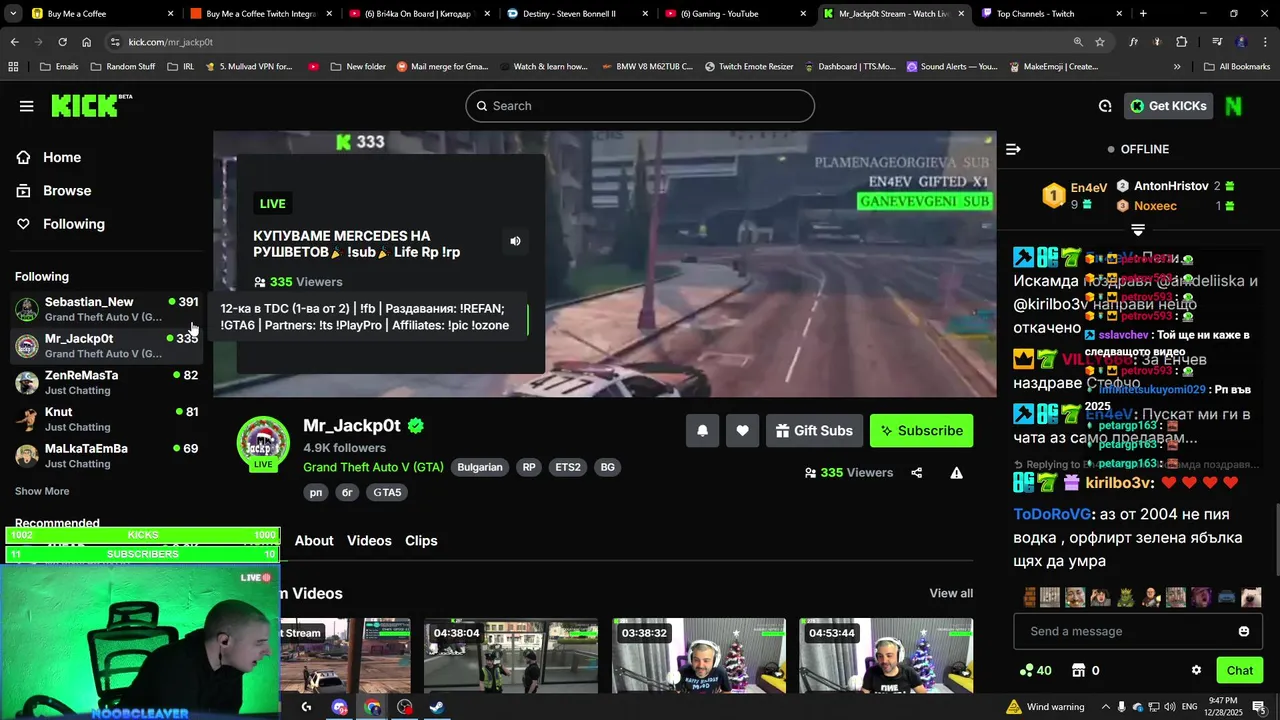Show hidden system tray icons
Screen dimensions: 1280x720
point(1106,707)
